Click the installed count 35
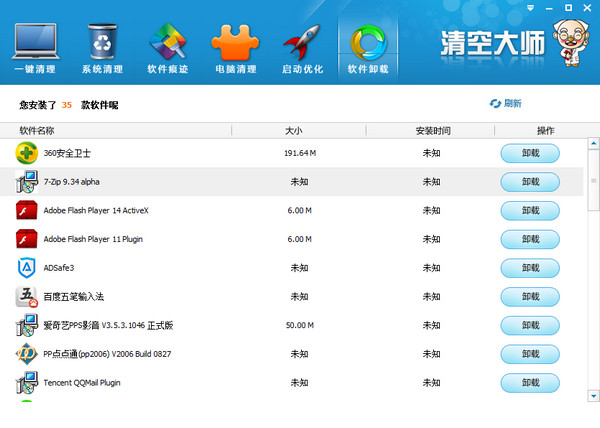600x428 pixels. pyautogui.click(x=67, y=105)
